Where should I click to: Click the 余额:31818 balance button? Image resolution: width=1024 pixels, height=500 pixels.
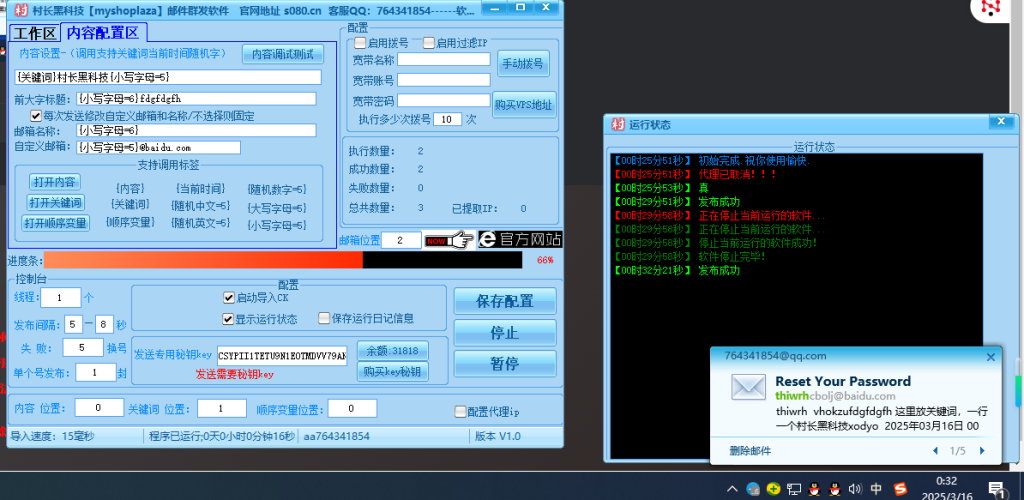(x=392, y=351)
